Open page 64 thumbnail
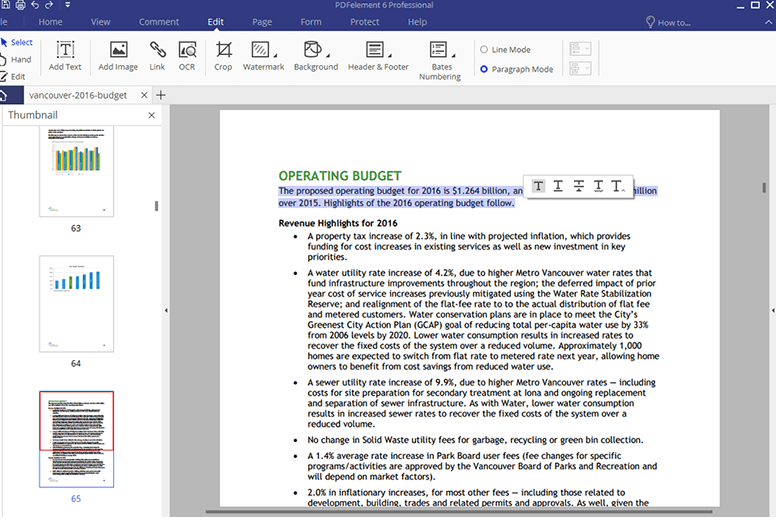 click(76, 304)
